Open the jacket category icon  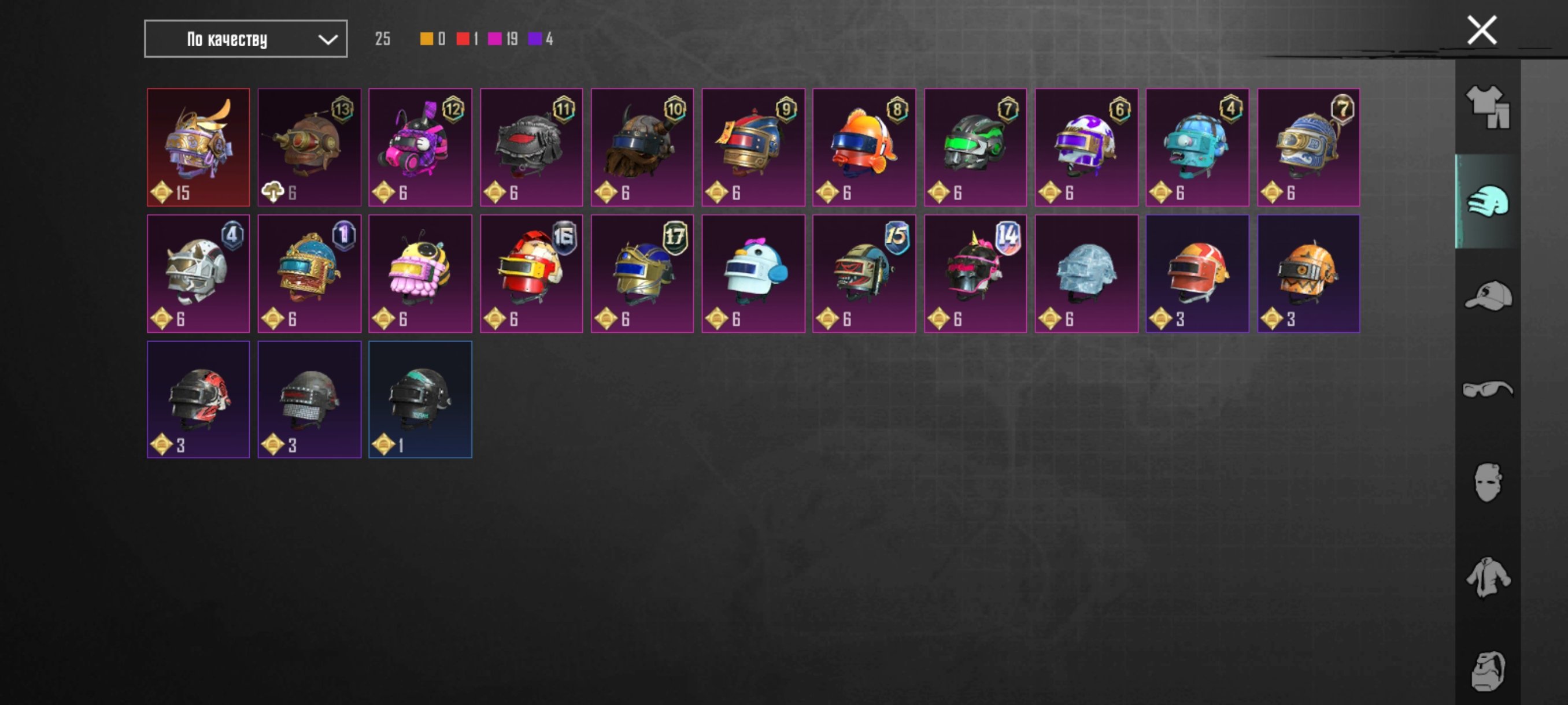pos(1488,577)
